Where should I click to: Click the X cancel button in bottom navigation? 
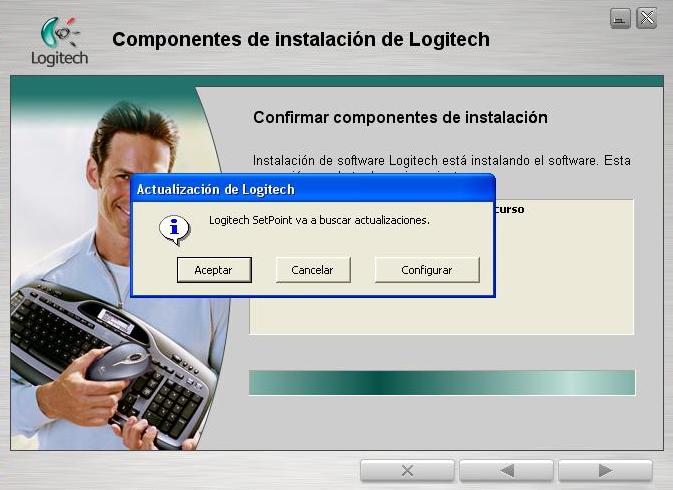pyautogui.click(x=407, y=471)
